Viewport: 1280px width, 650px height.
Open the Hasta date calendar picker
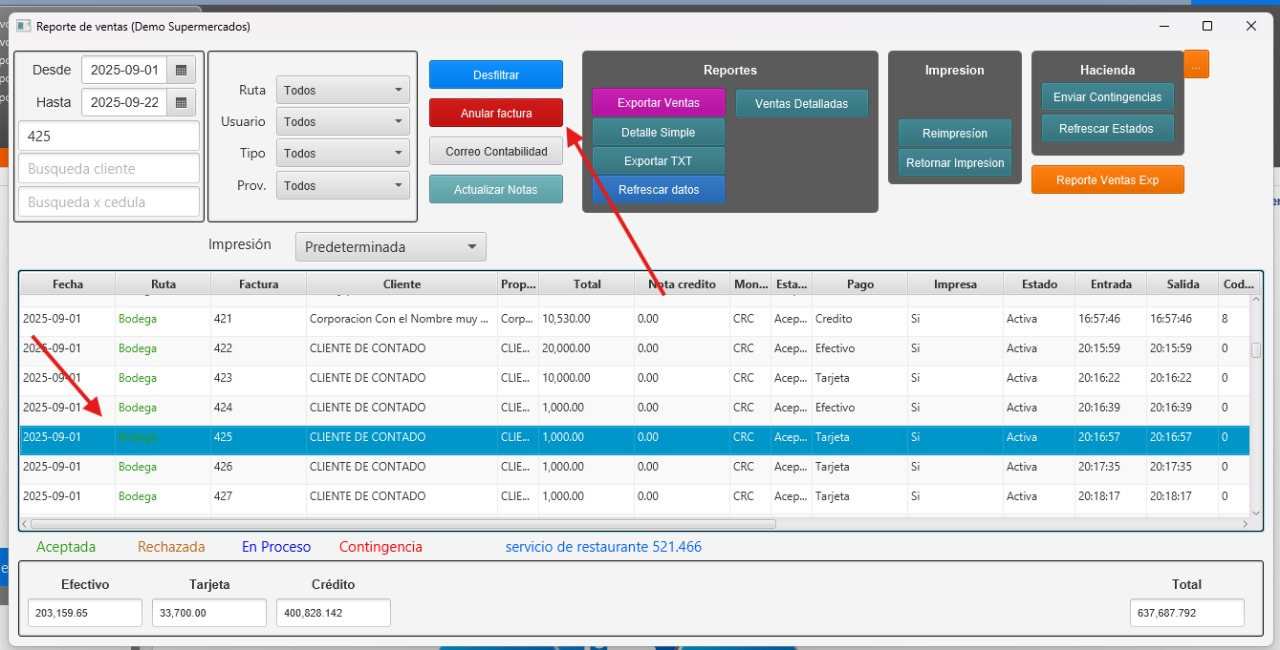click(x=181, y=102)
